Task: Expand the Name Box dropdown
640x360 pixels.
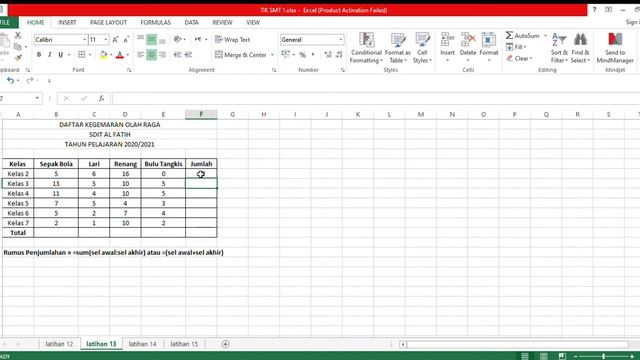Action: [x=37, y=98]
